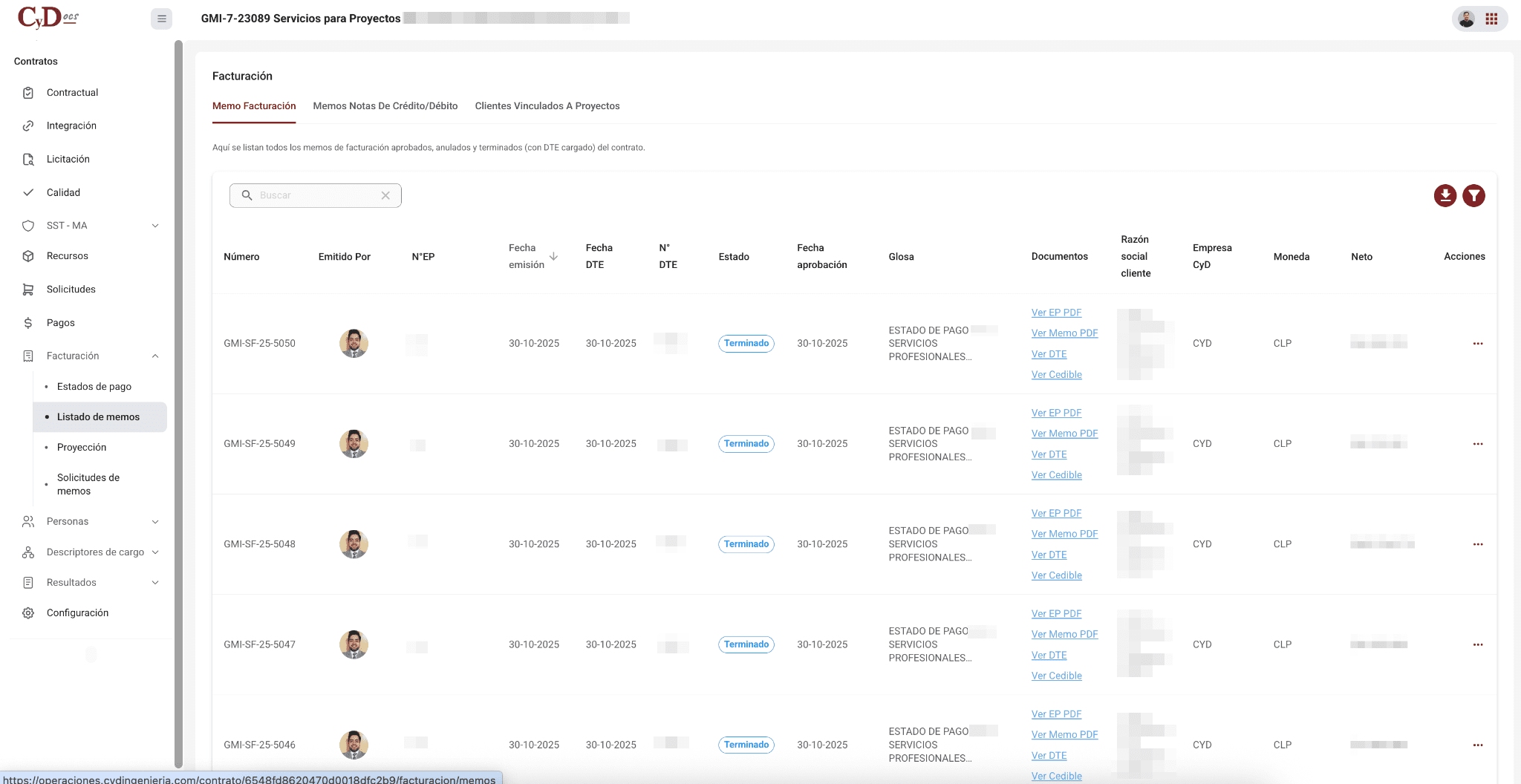The width and height of the screenshot is (1521, 784).
Task: Expand the SST - MA menu
Action: pos(155,226)
